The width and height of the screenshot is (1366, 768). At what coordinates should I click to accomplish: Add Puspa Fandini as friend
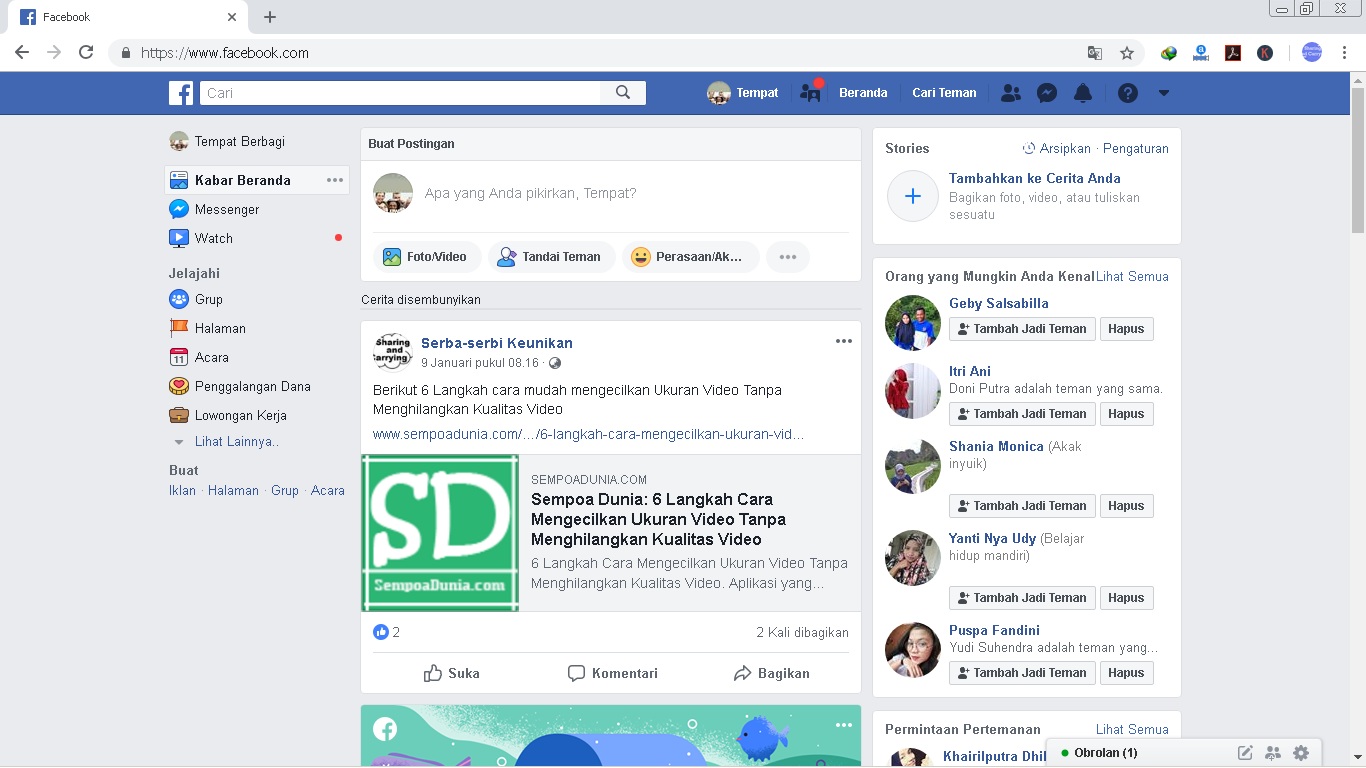pyautogui.click(x=1022, y=673)
